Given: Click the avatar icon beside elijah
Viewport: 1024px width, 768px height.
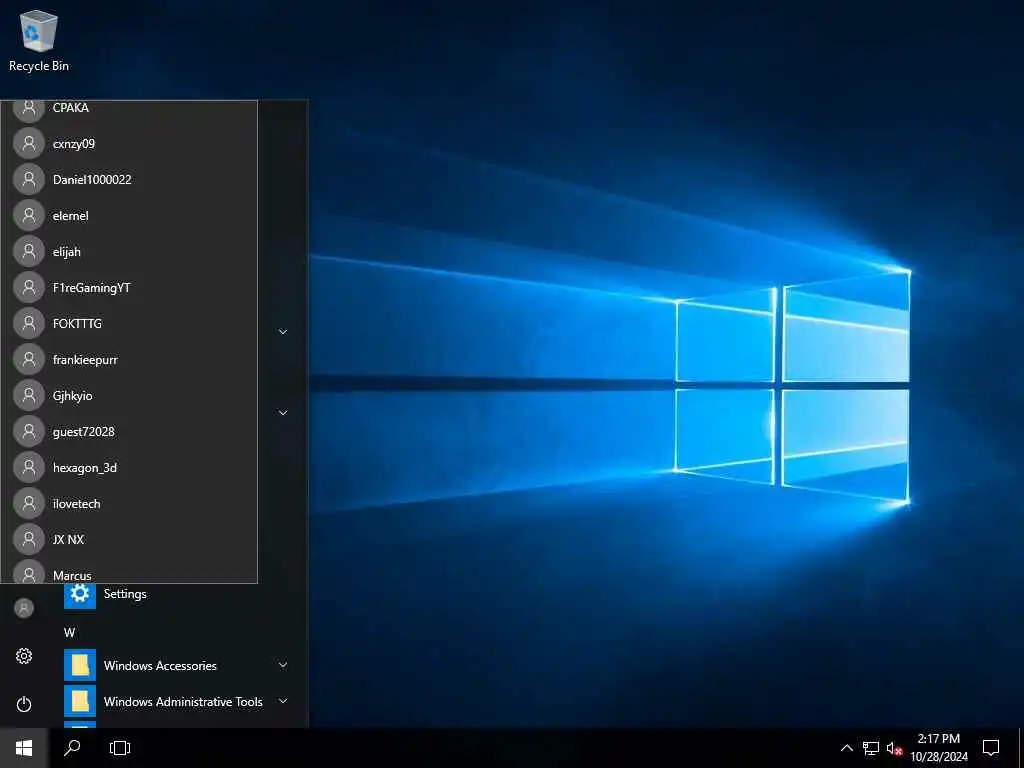Looking at the screenshot, I should [29, 251].
